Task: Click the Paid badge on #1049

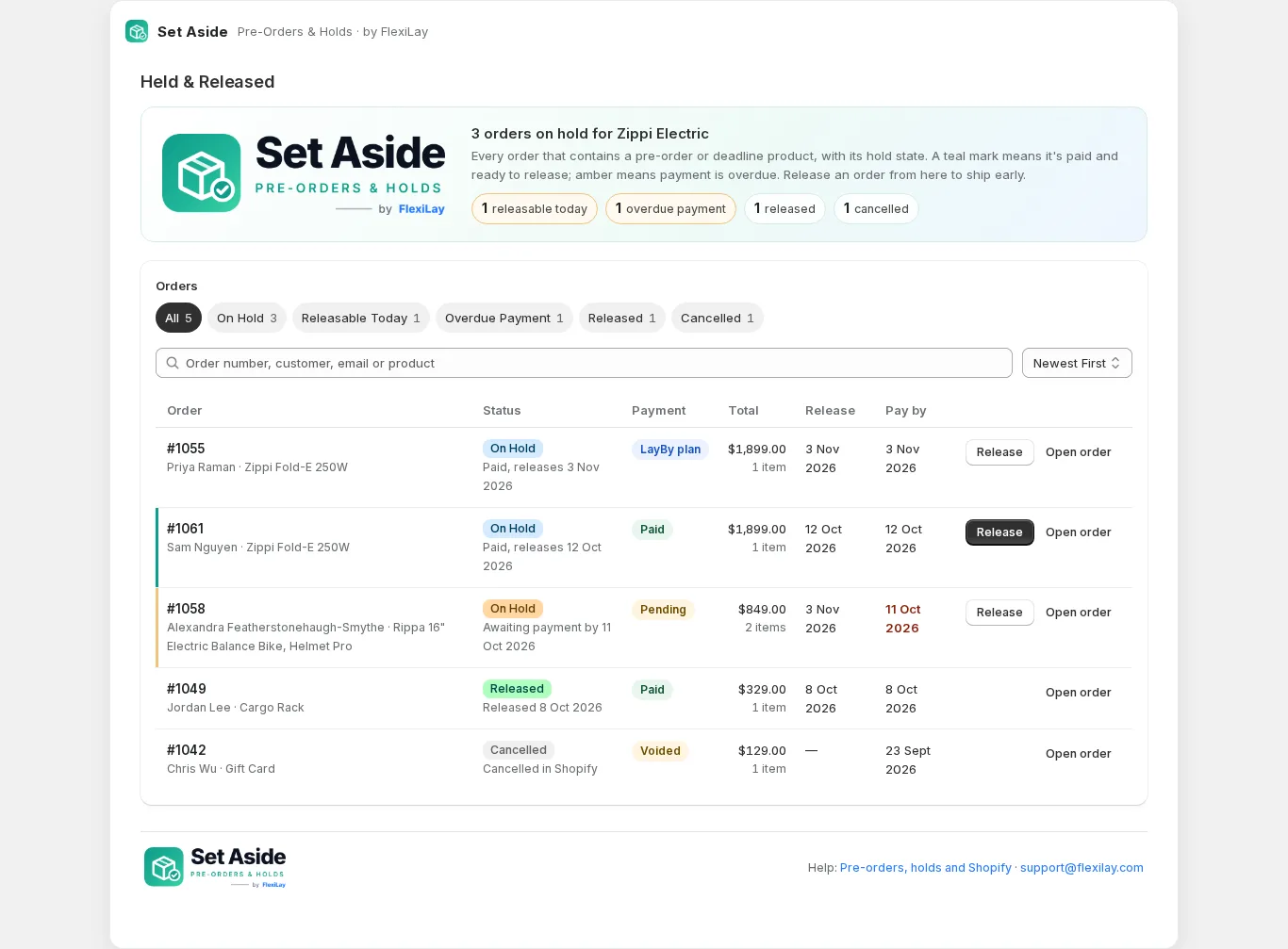Action: pyautogui.click(x=652, y=690)
